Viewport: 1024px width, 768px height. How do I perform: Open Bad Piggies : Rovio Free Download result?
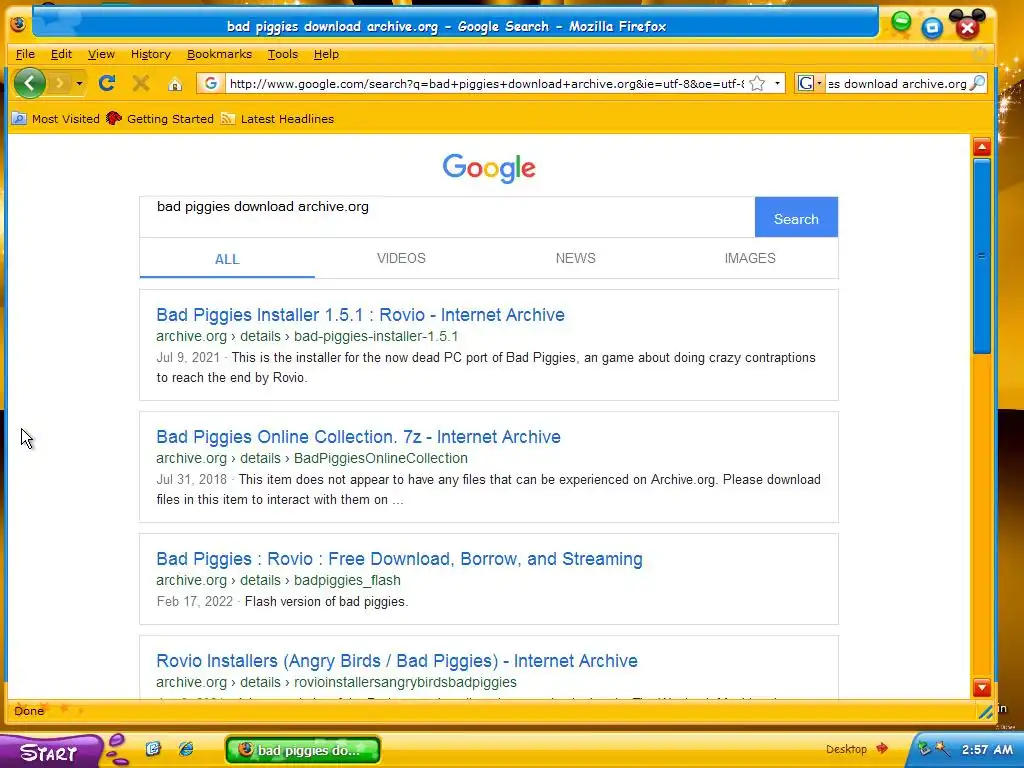click(x=399, y=559)
